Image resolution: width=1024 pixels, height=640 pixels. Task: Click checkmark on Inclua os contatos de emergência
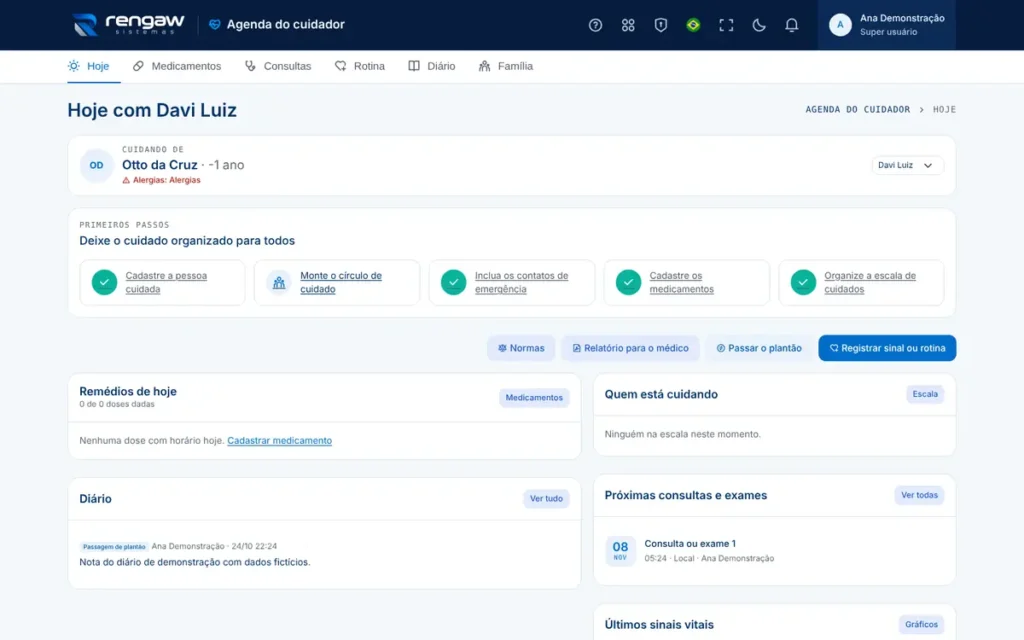(x=453, y=282)
